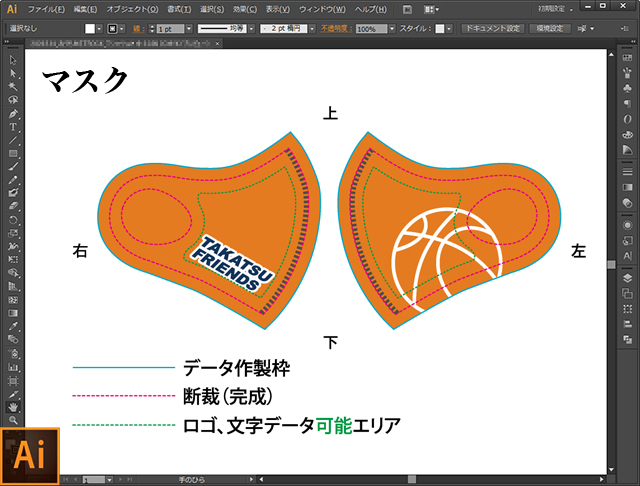Open the オブジェクト(O) menu
This screenshot has width=640, height=486.
(x=132, y=9)
